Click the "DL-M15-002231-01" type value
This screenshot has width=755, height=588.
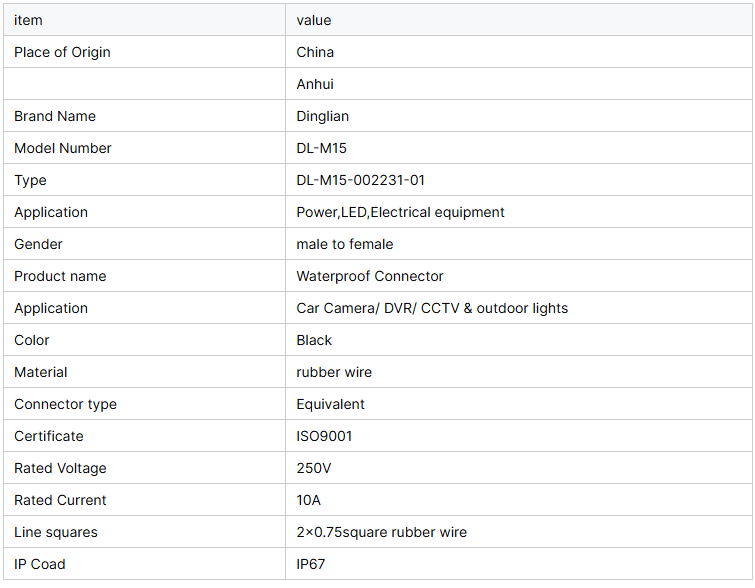pos(361,180)
